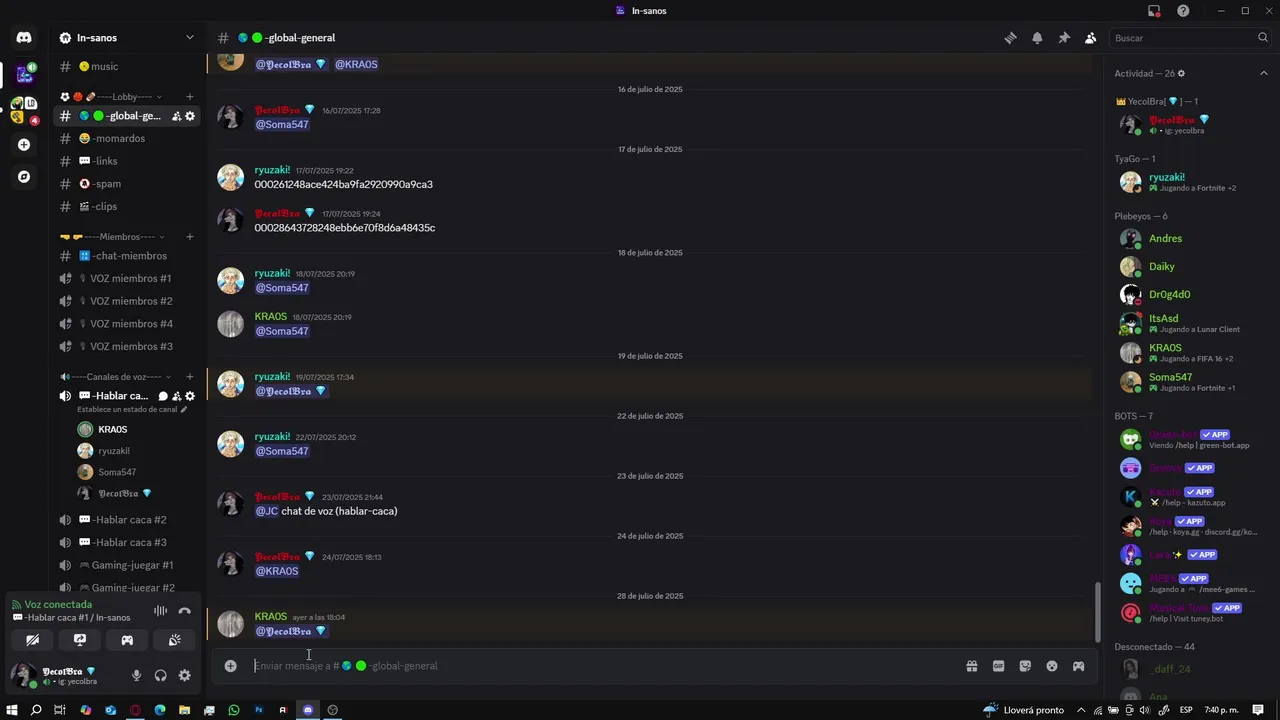This screenshot has width=1280, height=720.
Task: Click the chat scrollbar
Action: (x=1099, y=611)
